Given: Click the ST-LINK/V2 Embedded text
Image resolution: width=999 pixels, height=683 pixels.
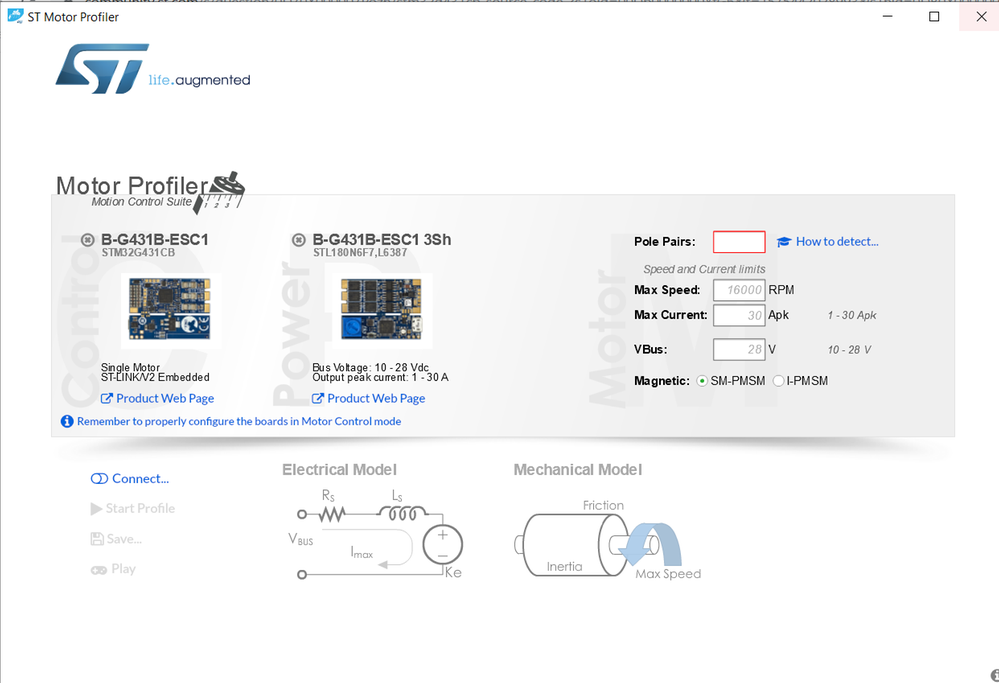Looking at the screenshot, I should (x=155, y=377).
